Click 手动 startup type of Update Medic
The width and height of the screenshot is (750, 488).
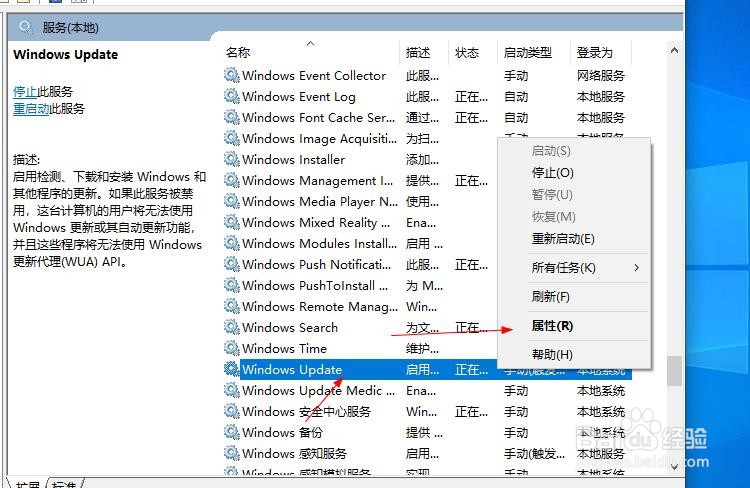516,391
